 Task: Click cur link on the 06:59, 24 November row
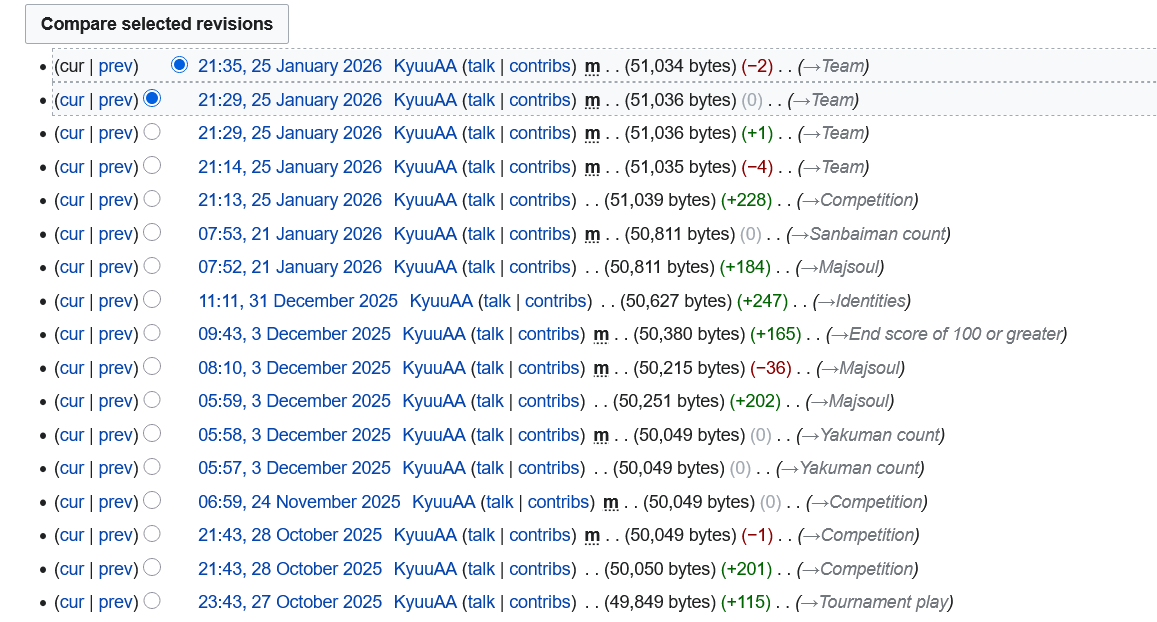(72, 502)
